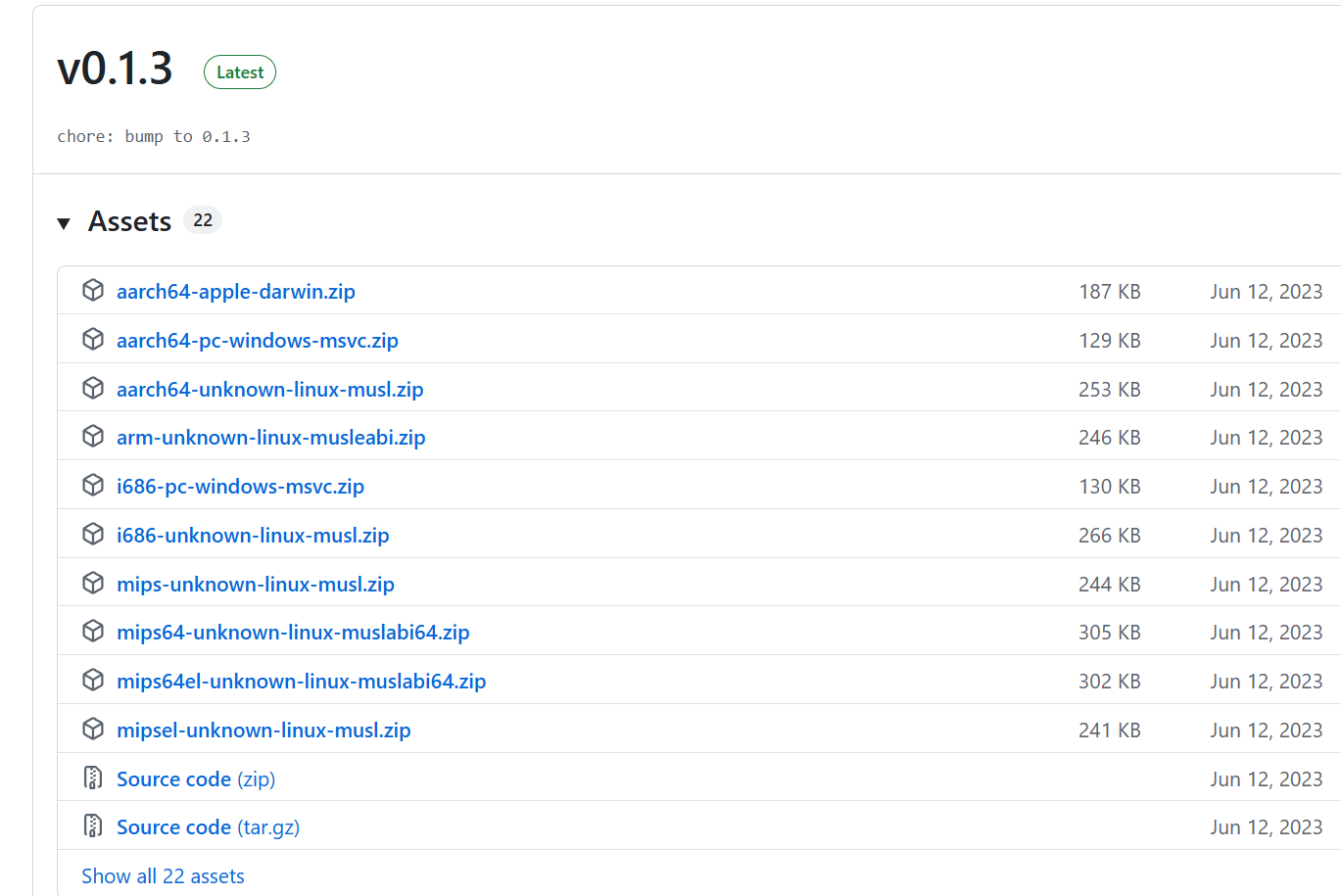The image size is (1341, 896).
Task: Click the package icon beside mips-unknown-linux-musl.zip
Action: coord(93,584)
